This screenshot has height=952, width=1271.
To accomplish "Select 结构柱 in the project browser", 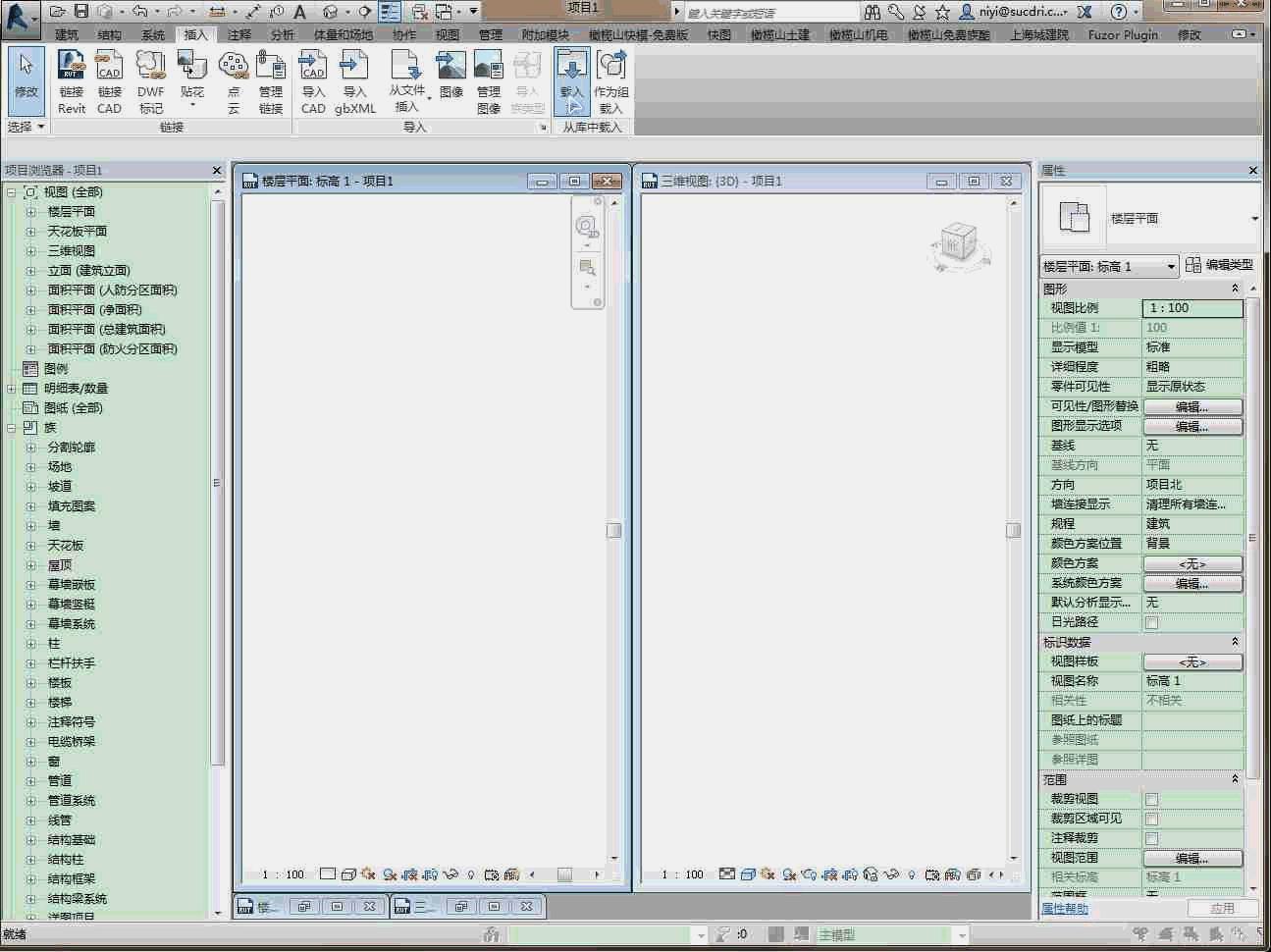I will tap(66, 860).
